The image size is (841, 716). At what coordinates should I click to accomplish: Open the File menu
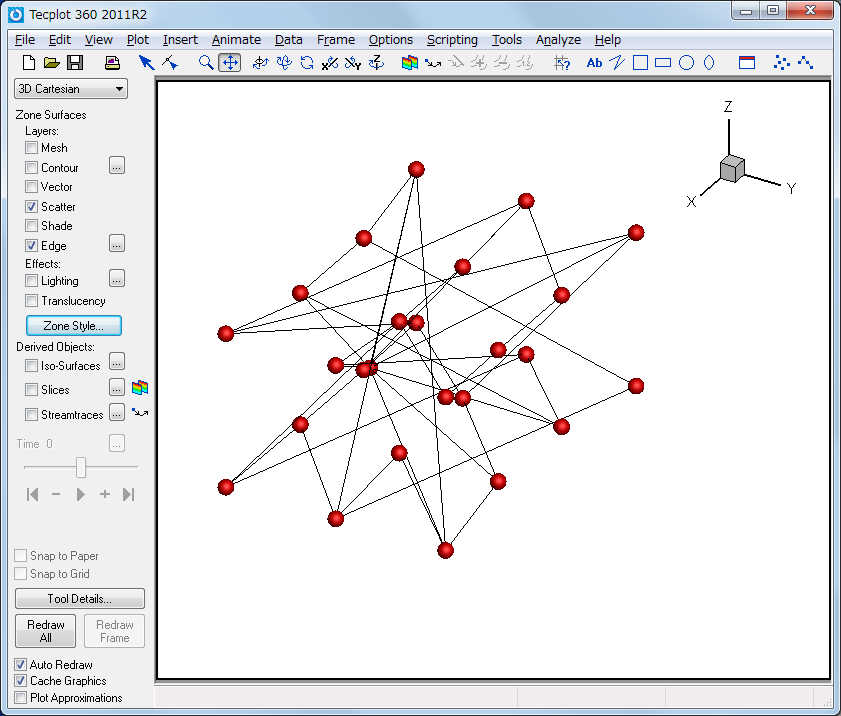[25, 40]
